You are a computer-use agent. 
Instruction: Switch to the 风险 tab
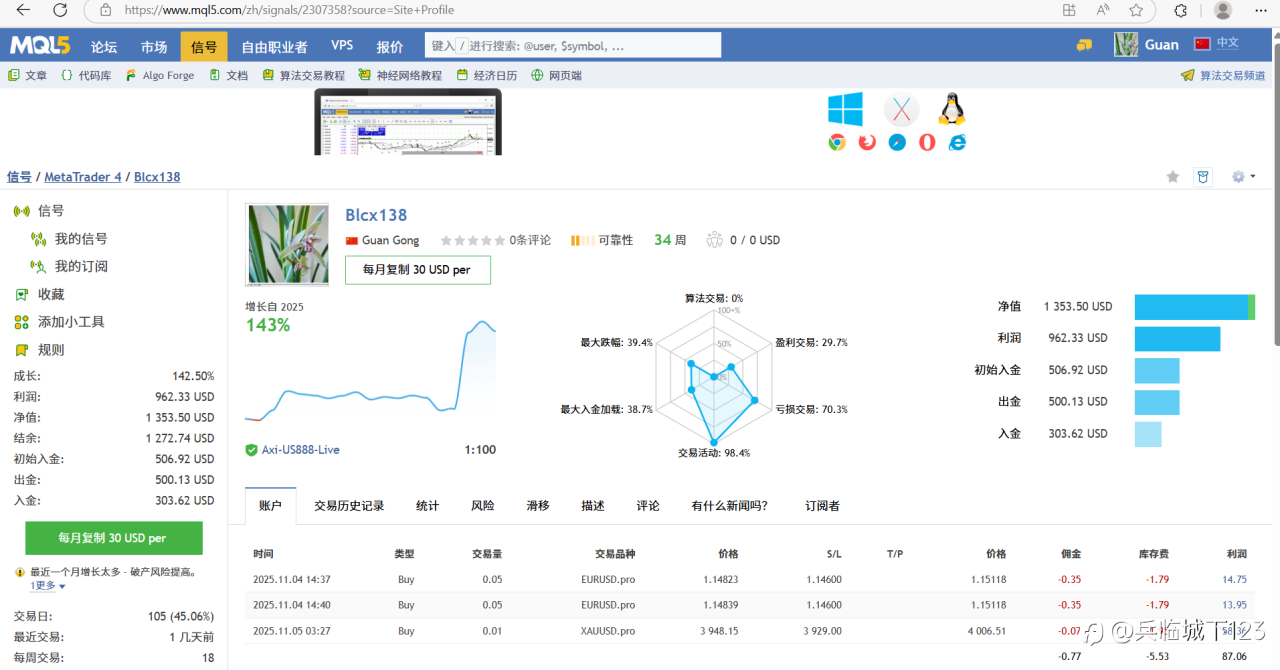click(x=483, y=506)
